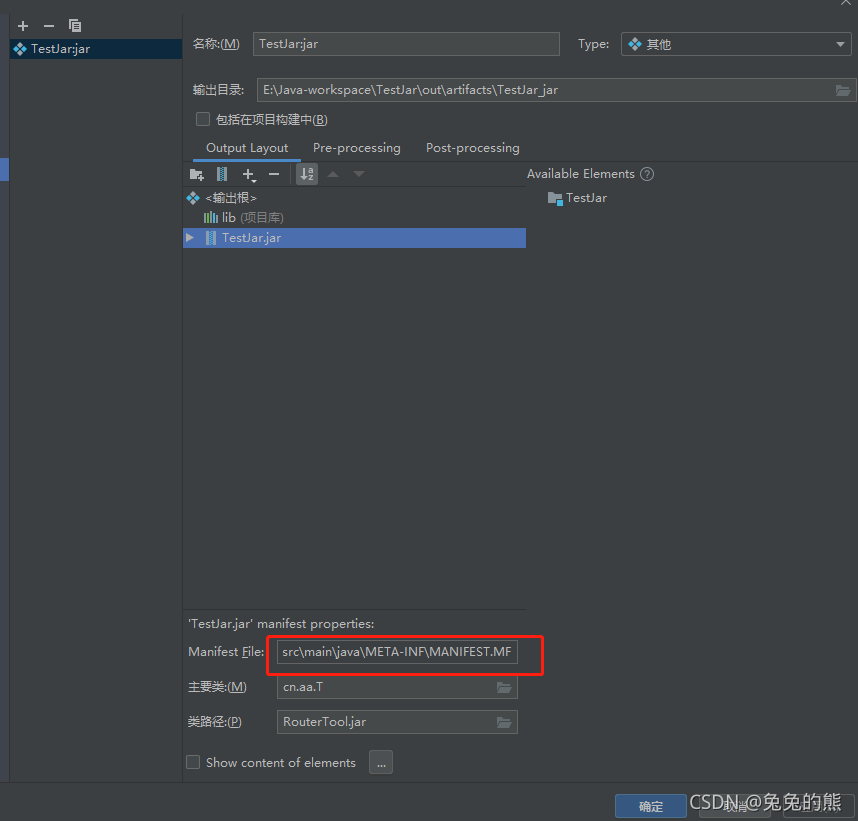Click the Create Archive icon in layout toolbar
This screenshot has width=858, height=821.
(221, 174)
